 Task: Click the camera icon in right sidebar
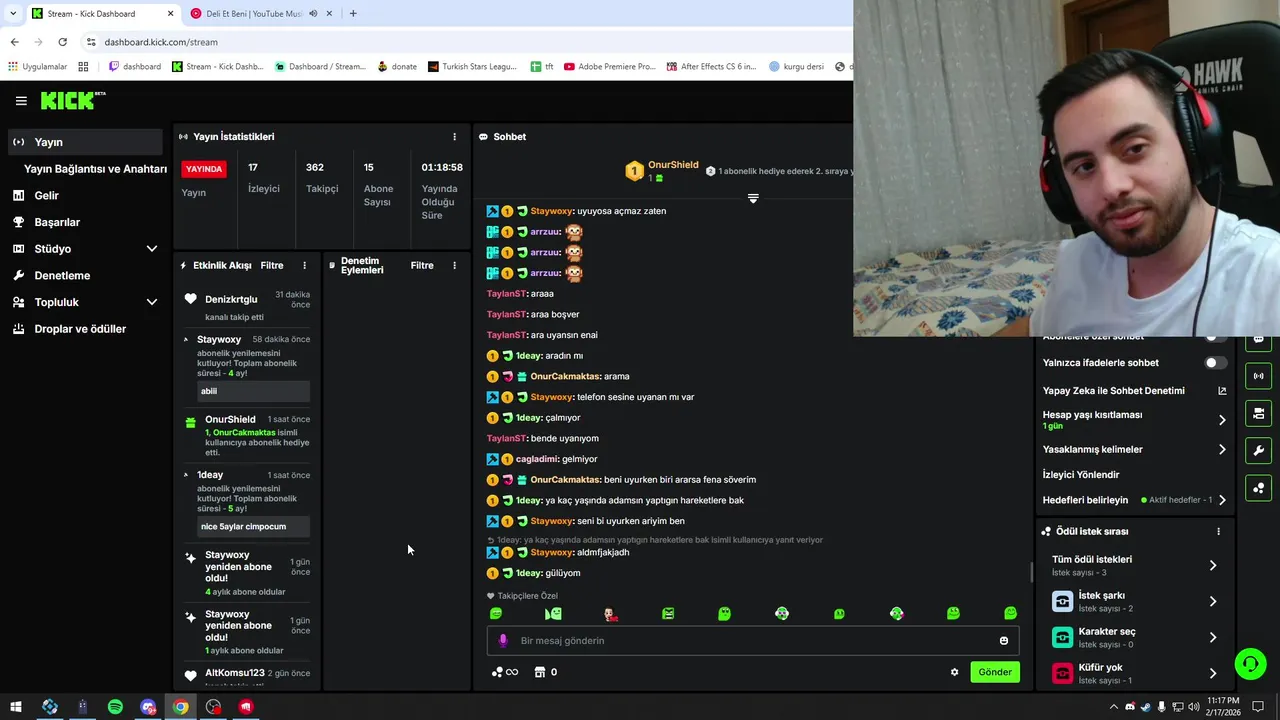1258,413
